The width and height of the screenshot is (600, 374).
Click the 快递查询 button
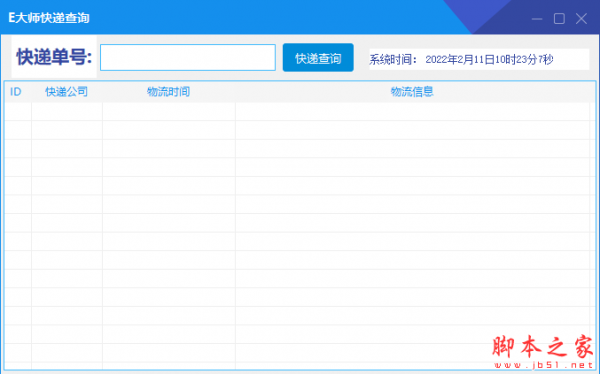coord(318,58)
